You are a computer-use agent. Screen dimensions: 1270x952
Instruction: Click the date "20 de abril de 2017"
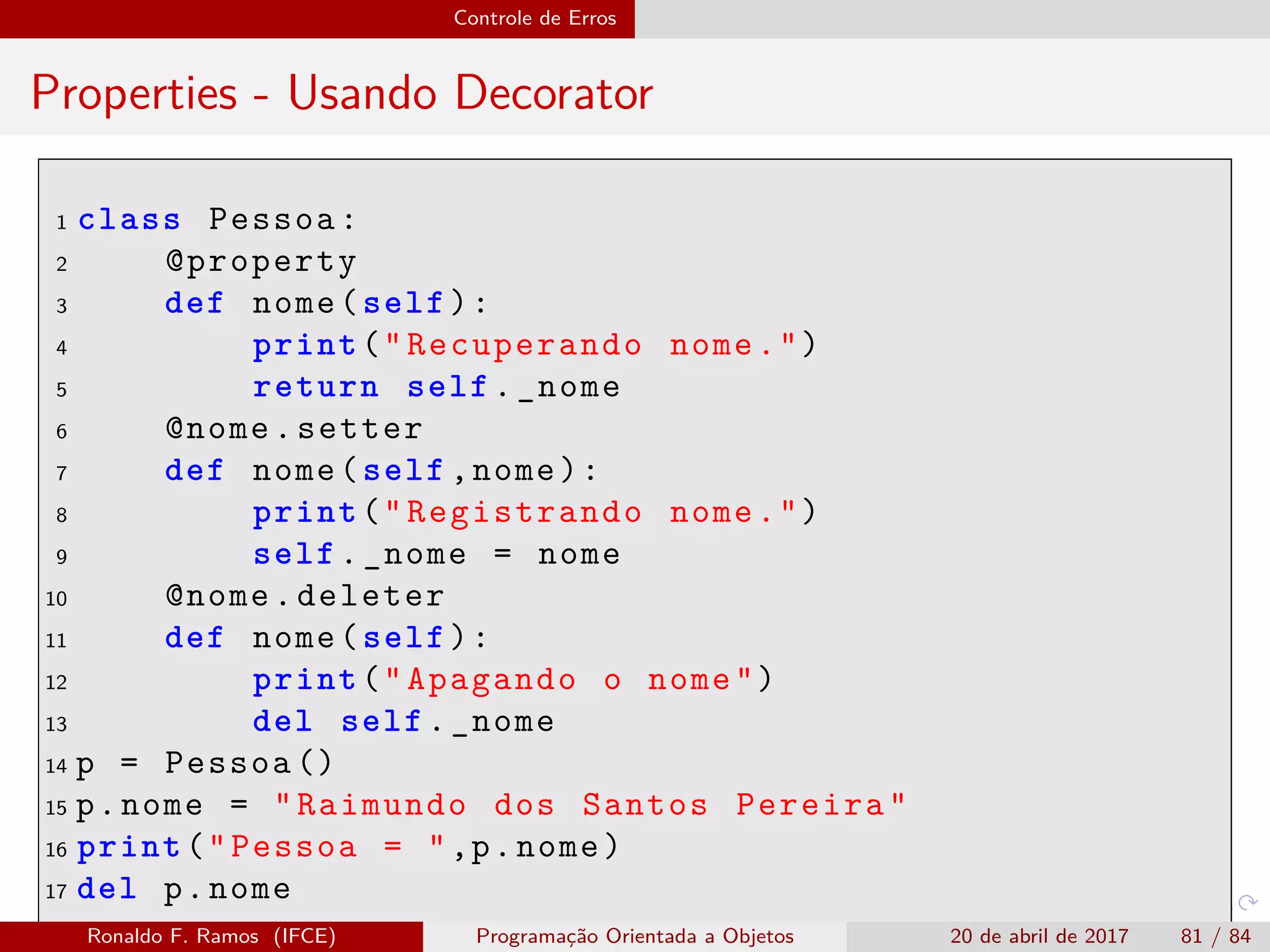[1039, 936]
